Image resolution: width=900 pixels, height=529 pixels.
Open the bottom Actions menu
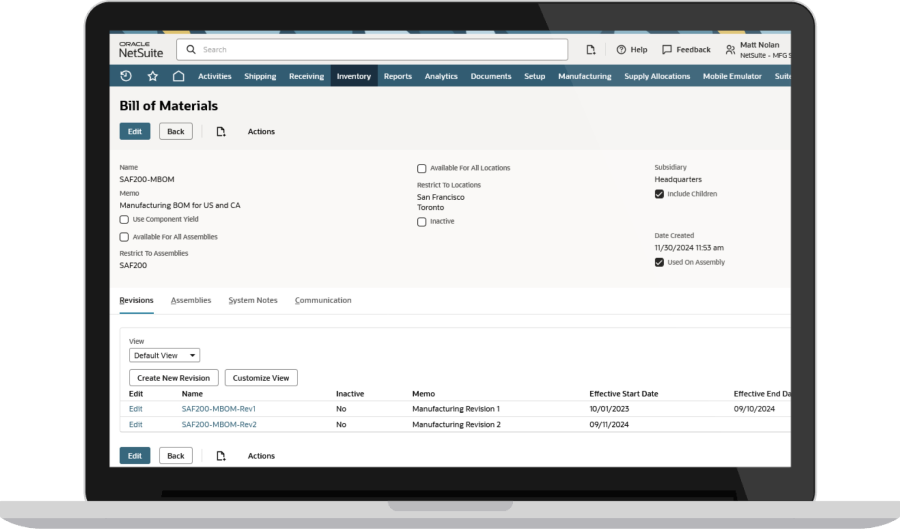[x=261, y=456]
